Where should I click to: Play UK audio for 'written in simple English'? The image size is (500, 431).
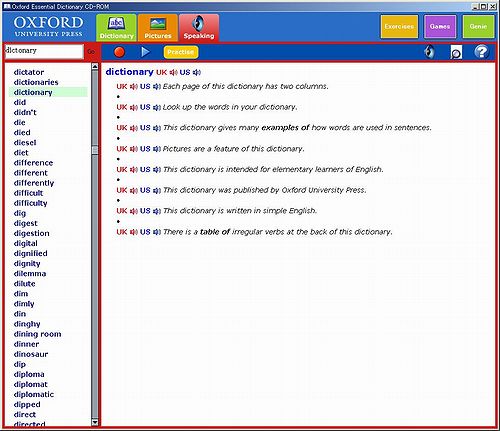(134, 211)
